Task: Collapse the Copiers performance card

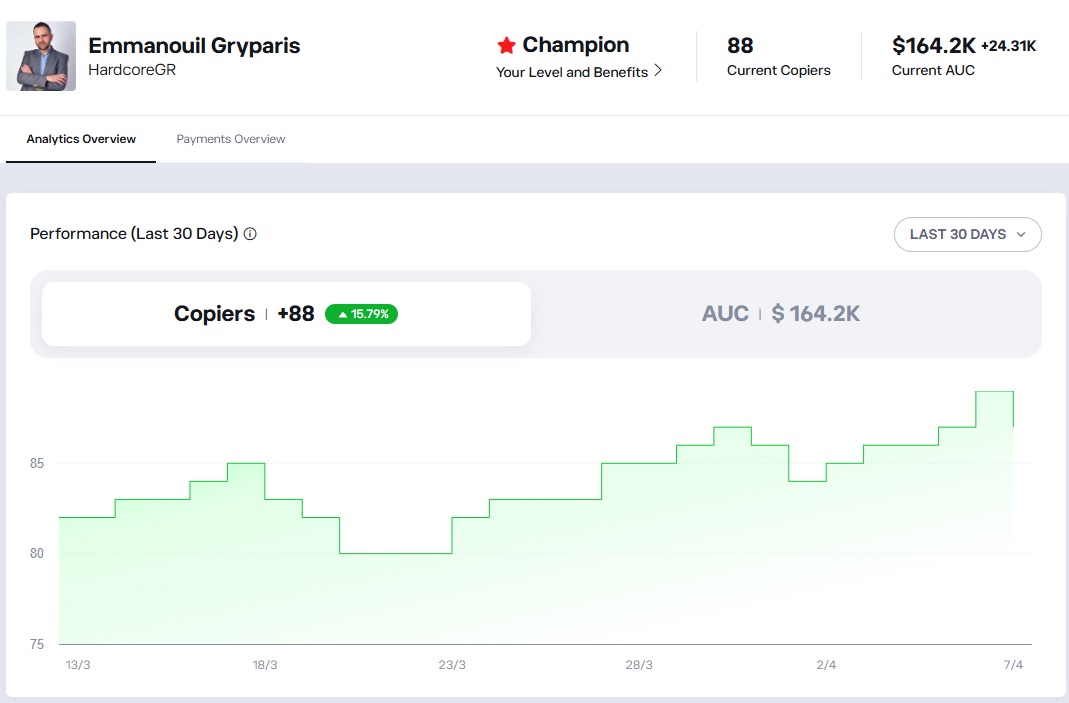Action: (x=286, y=313)
